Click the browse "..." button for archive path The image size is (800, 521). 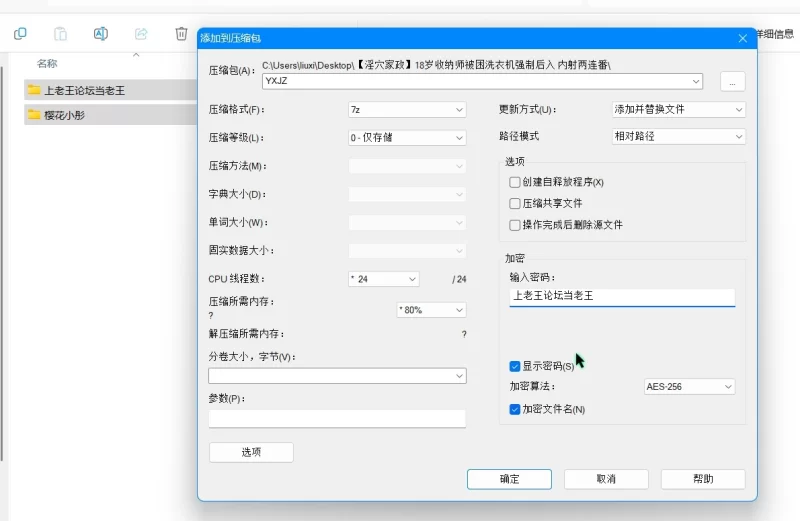[x=732, y=82]
